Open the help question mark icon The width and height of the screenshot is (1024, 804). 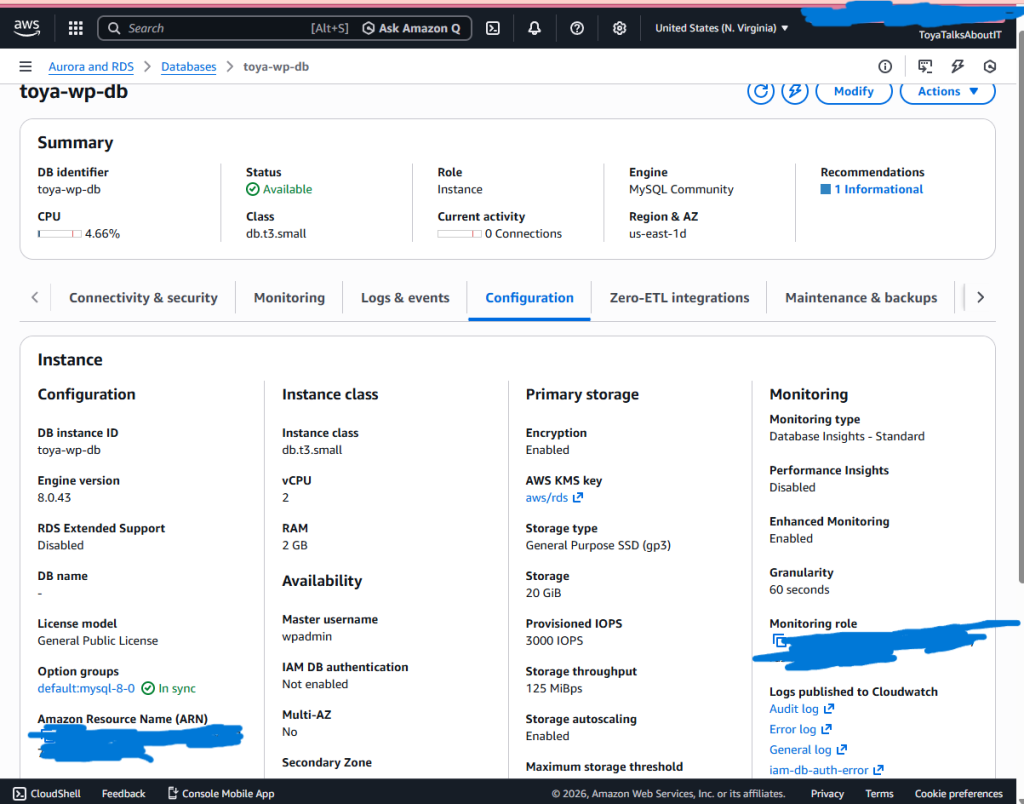pos(577,28)
